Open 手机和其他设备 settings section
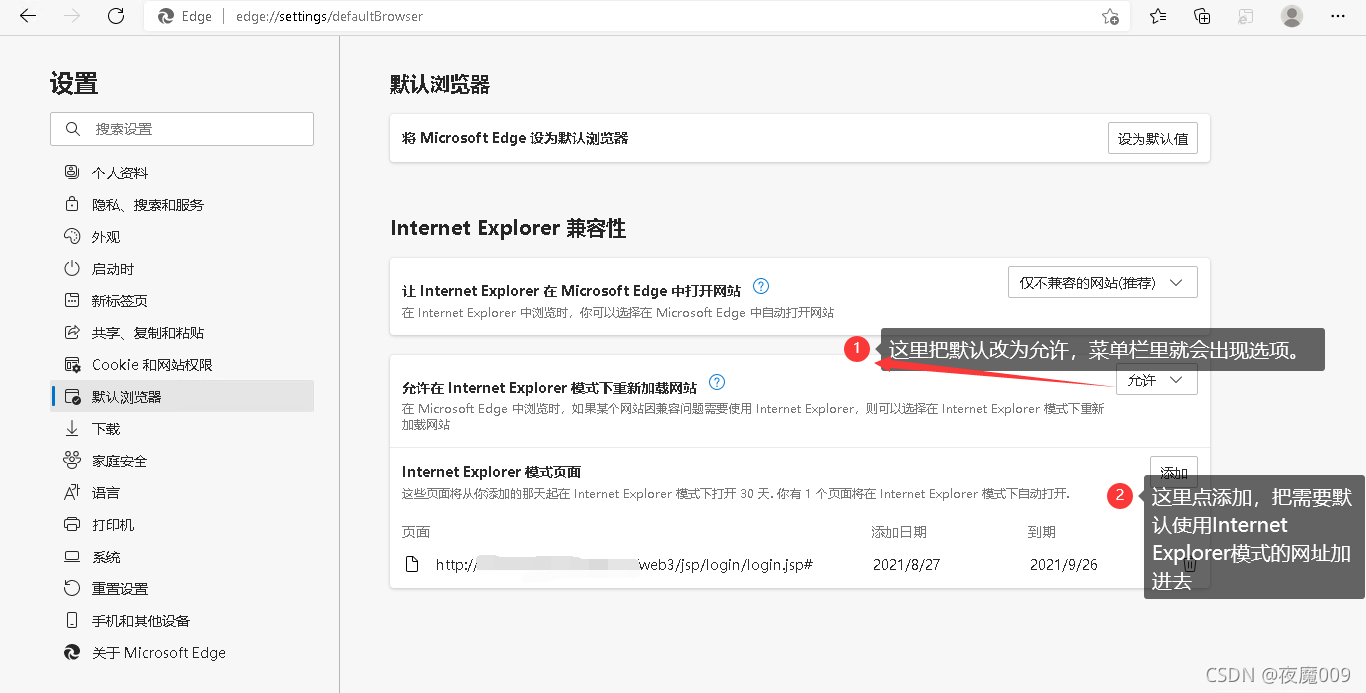 pyautogui.click(x=182, y=621)
